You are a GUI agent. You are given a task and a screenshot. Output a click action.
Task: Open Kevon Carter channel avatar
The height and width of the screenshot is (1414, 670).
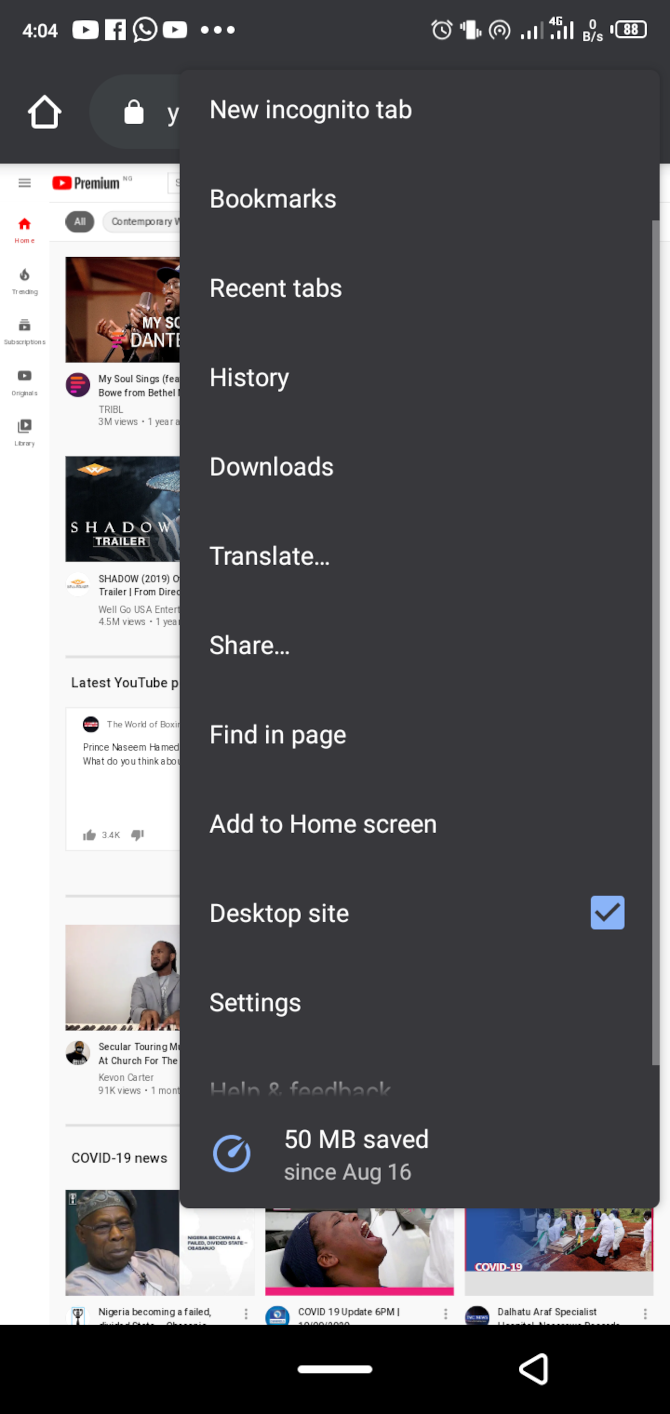[78, 1053]
